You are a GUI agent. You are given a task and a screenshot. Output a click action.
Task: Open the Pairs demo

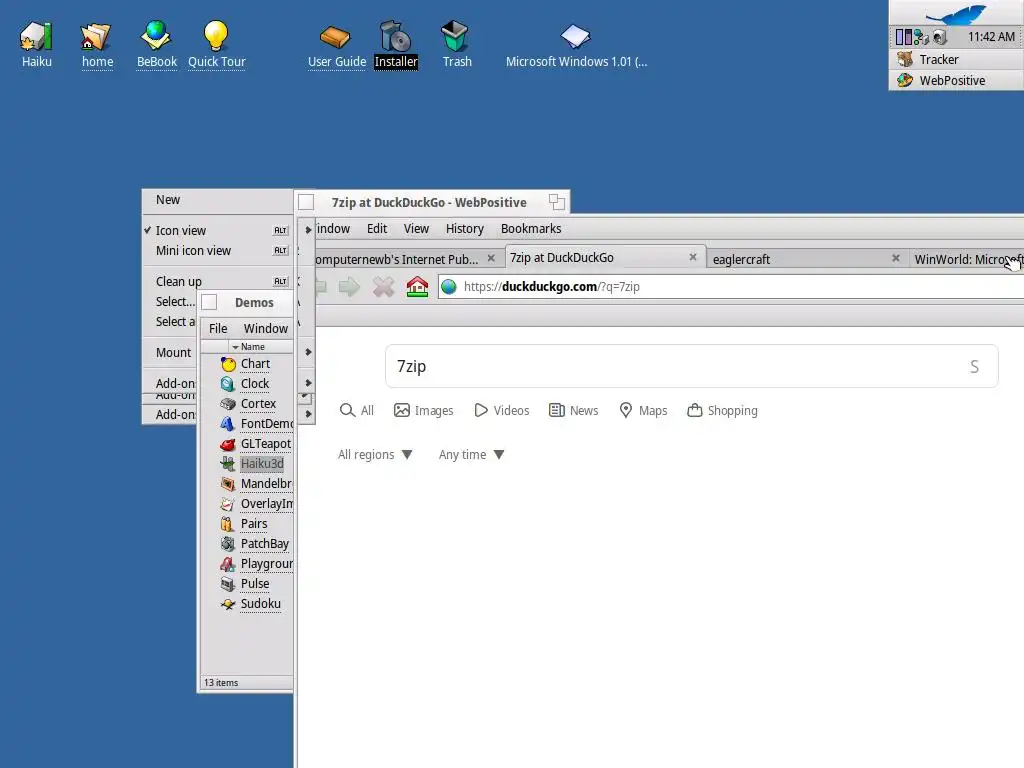pyautogui.click(x=244, y=524)
